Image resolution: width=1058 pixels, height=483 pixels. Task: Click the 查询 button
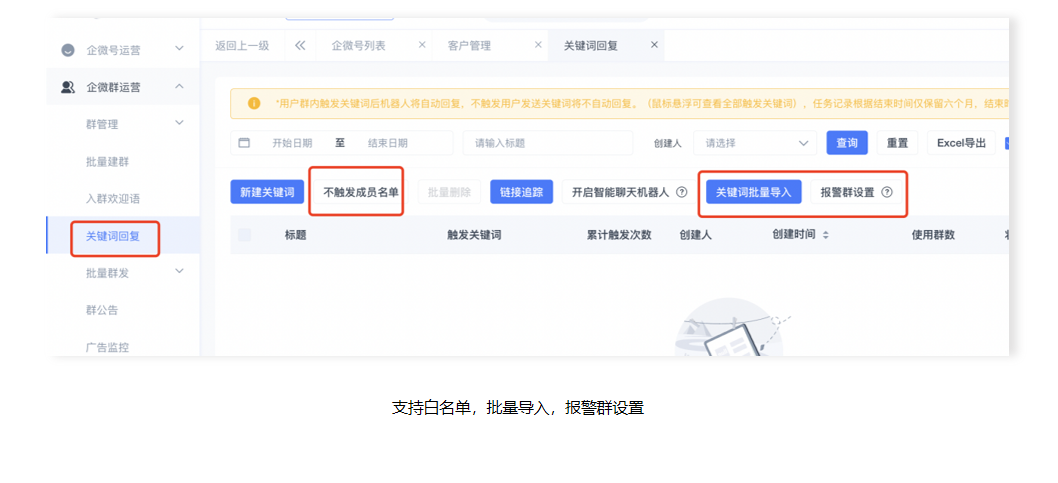tap(847, 143)
